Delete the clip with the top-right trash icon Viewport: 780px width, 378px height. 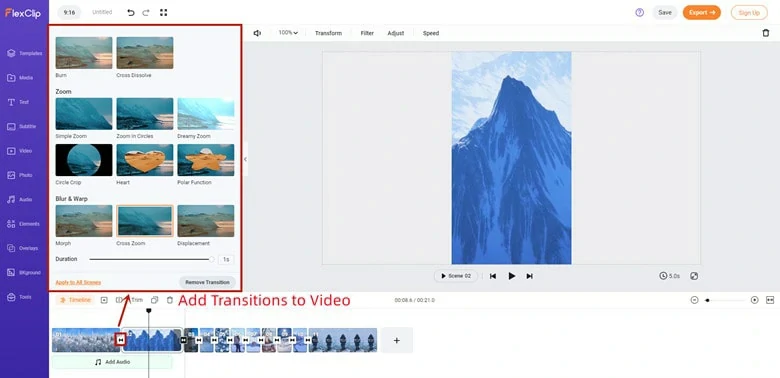click(766, 33)
